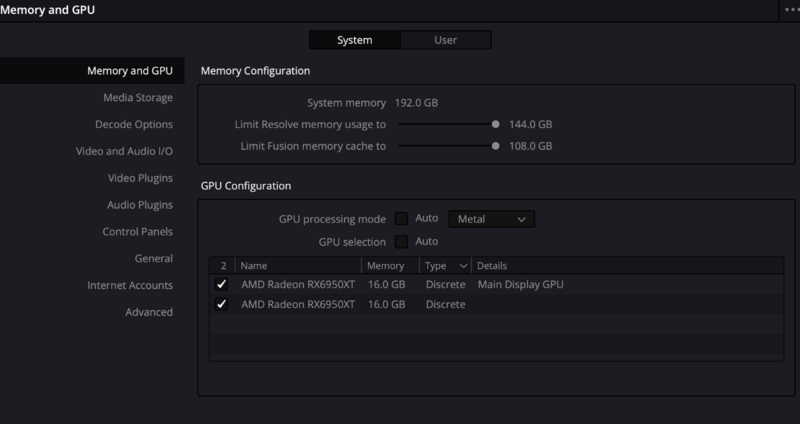800x424 pixels.
Task: Click the Resolve memory usage slider handle
Action: tap(495, 125)
